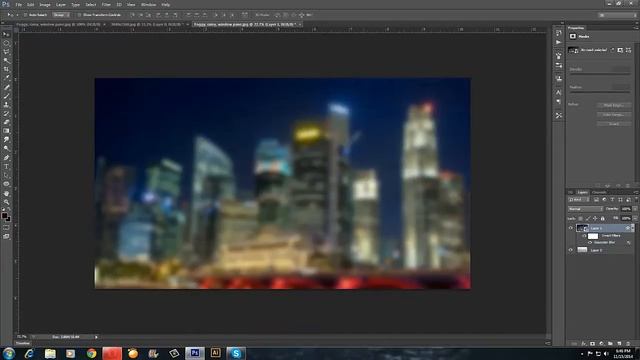Open the workspace switcher dropdown
This screenshot has width=640, height=360.
617,15
